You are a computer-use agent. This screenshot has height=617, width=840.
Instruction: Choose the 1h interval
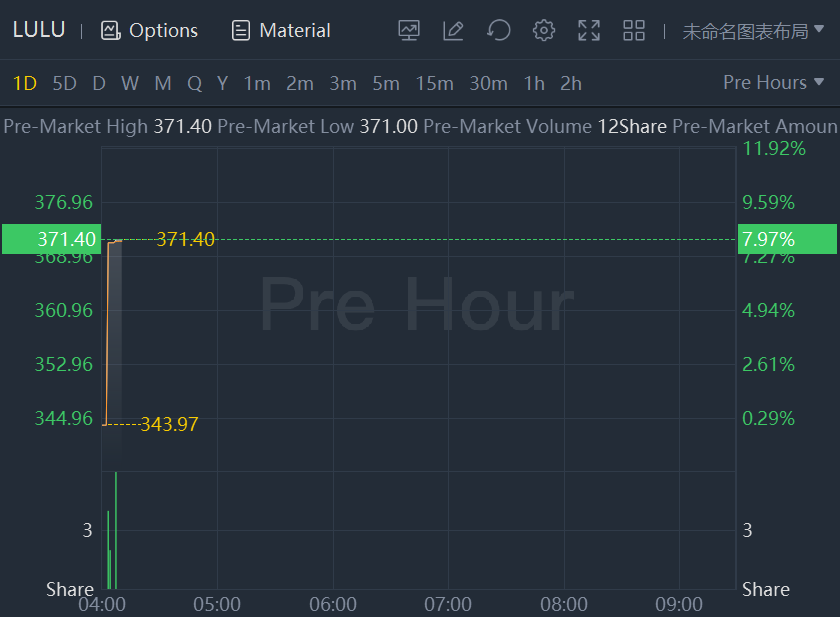[534, 83]
